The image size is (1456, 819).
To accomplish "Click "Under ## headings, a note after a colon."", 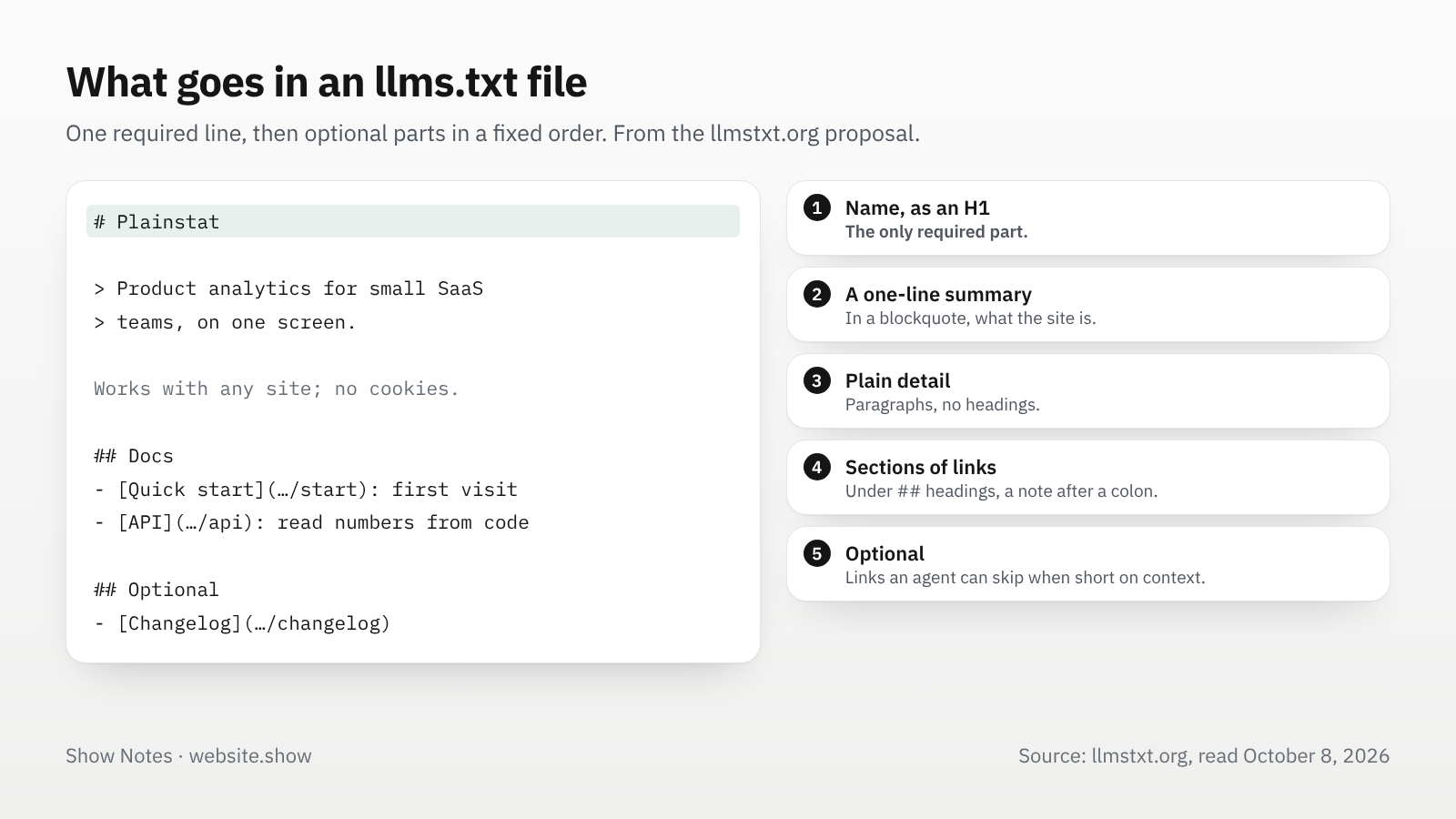I will (x=1002, y=491).
